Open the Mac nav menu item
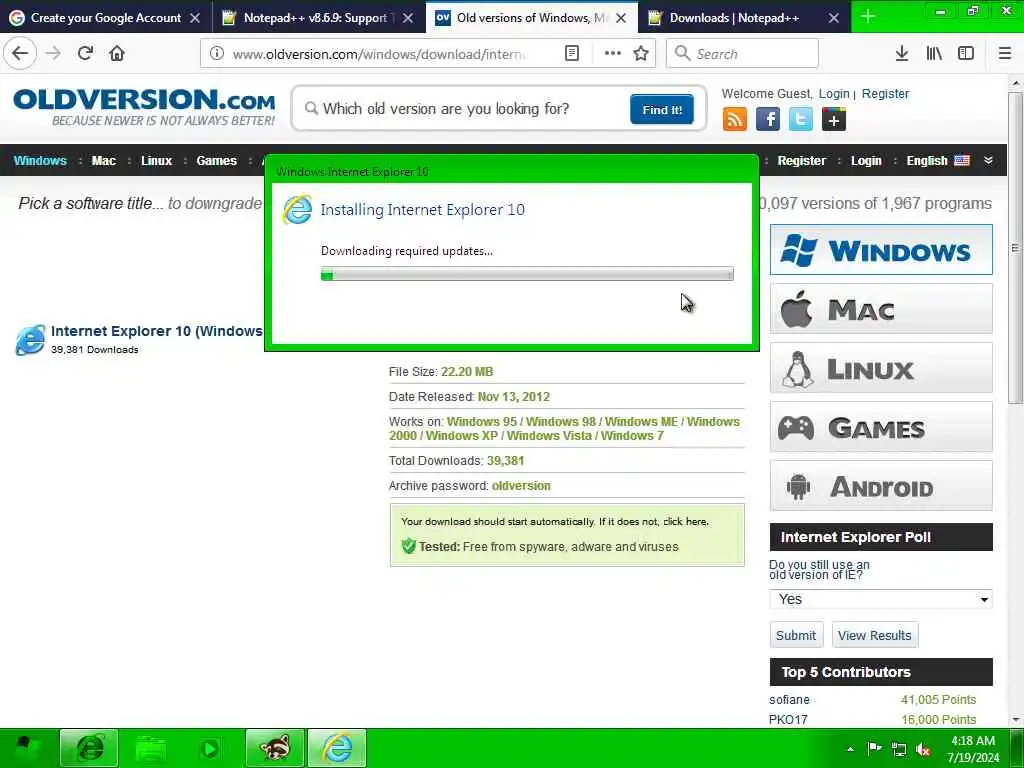This screenshot has width=1024, height=768. point(103,161)
